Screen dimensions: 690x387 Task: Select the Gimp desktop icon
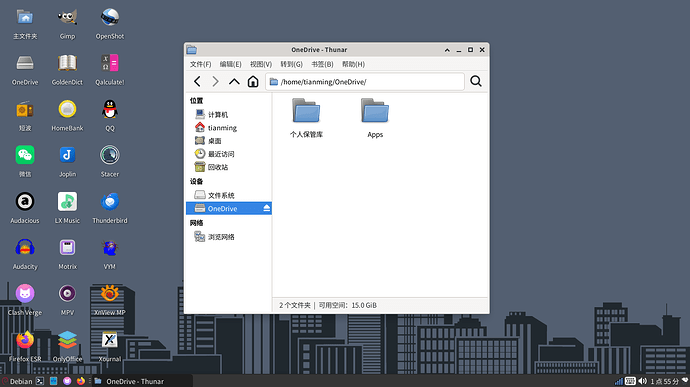(x=67, y=24)
